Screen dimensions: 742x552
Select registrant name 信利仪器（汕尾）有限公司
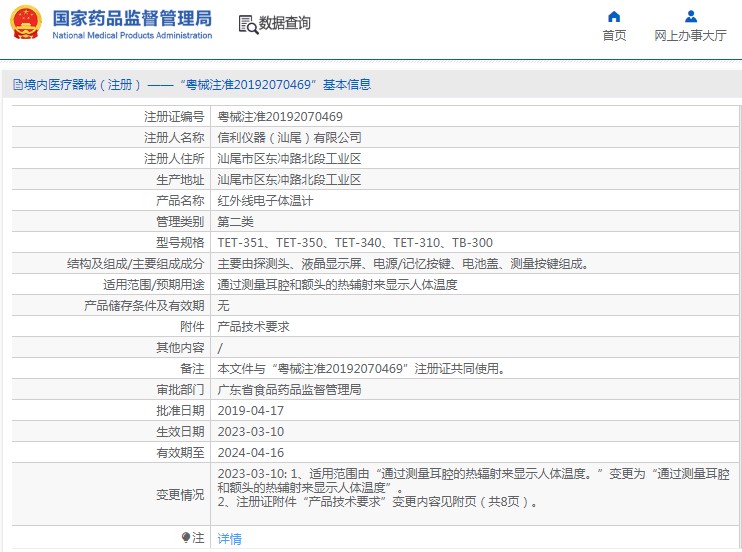point(289,138)
